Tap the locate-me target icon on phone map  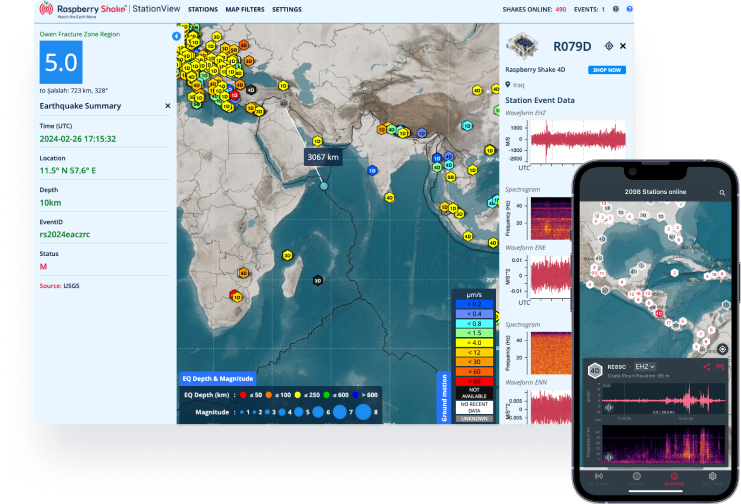(722, 349)
